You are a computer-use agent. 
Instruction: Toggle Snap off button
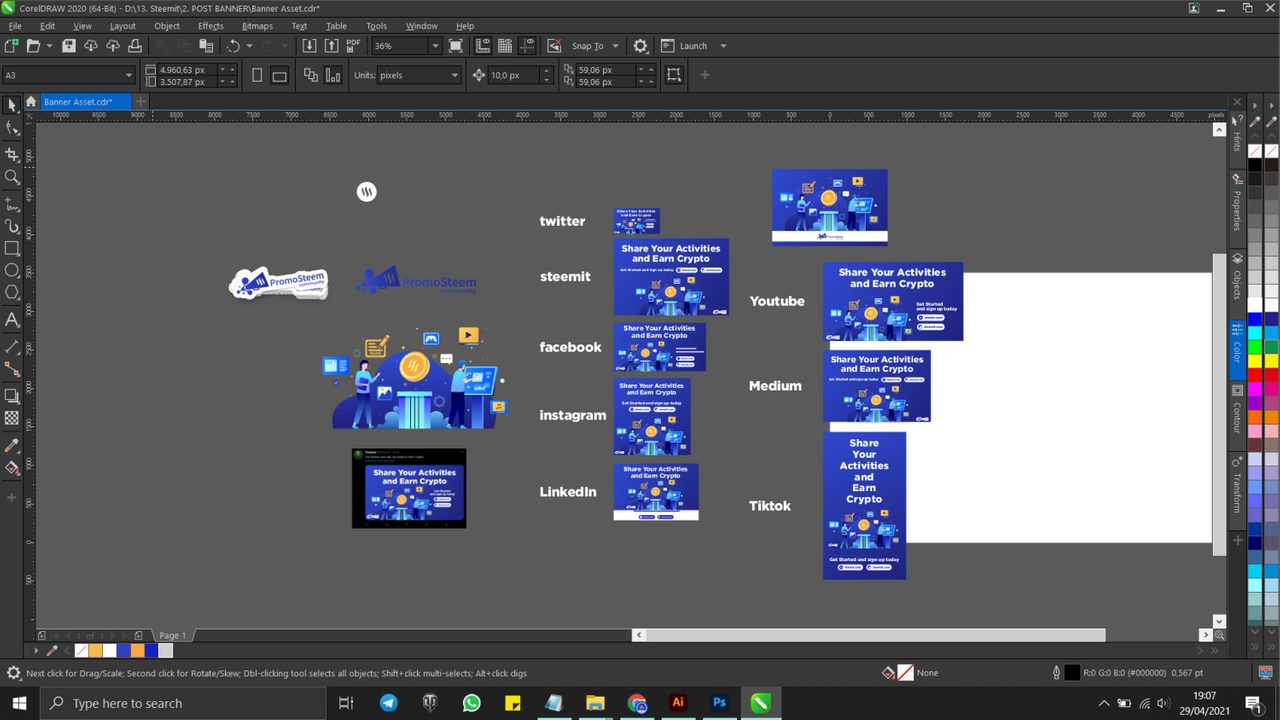[554, 46]
